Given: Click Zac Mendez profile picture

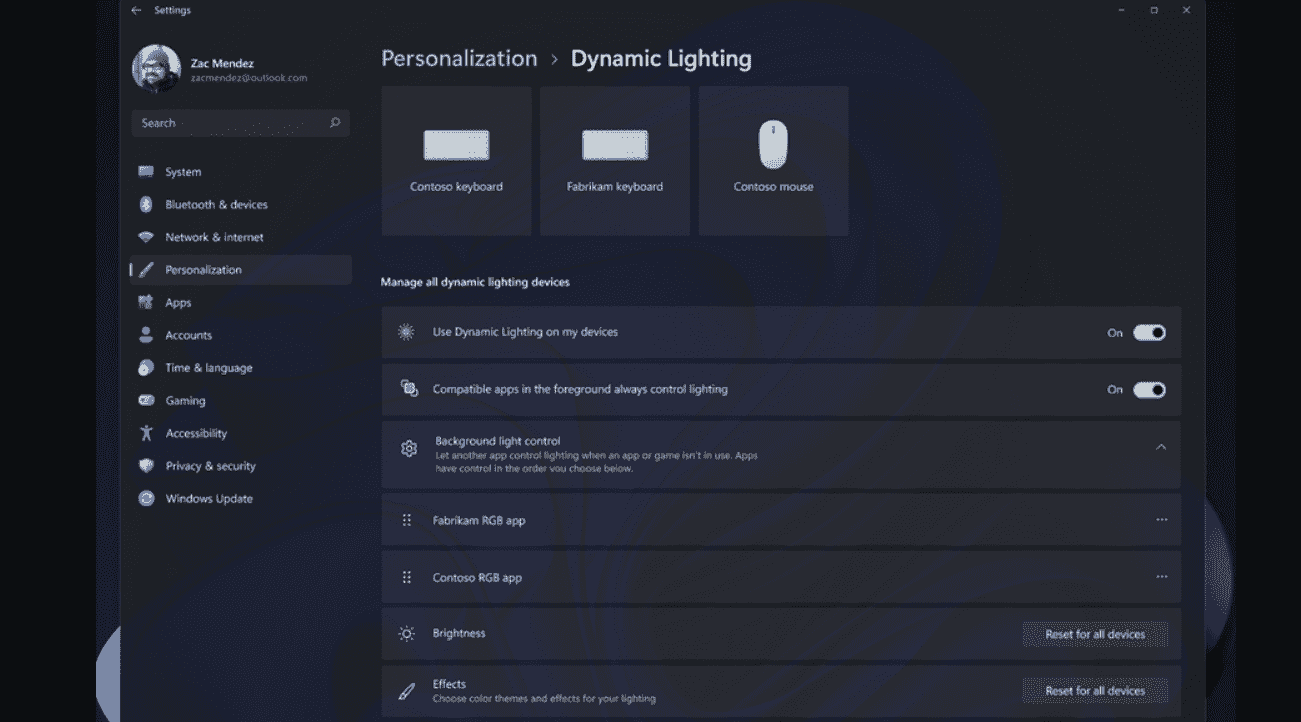Looking at the screenshot, I should click(156, 69).
